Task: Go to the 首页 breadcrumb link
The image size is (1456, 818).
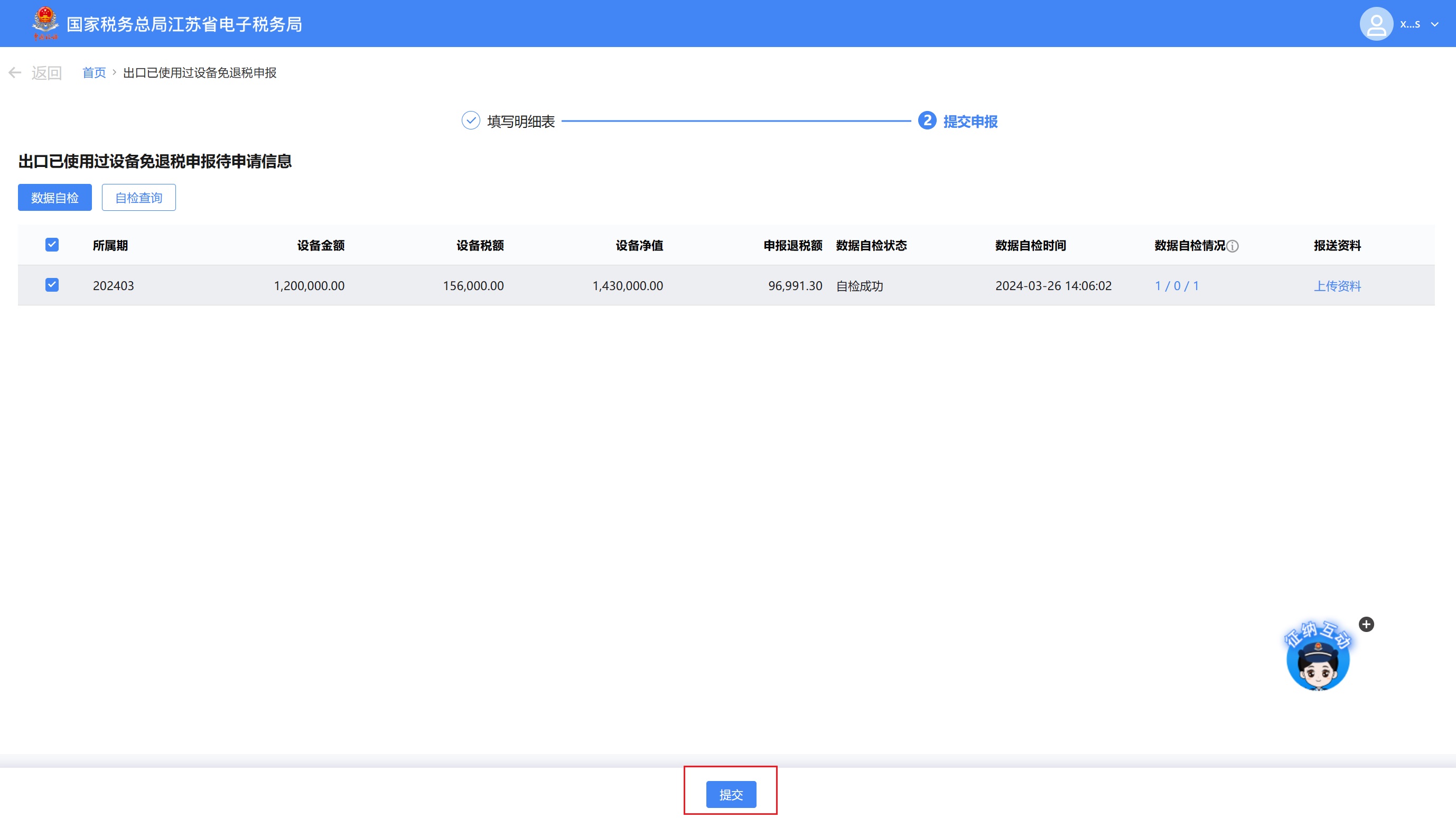Action: coord(94,72)
